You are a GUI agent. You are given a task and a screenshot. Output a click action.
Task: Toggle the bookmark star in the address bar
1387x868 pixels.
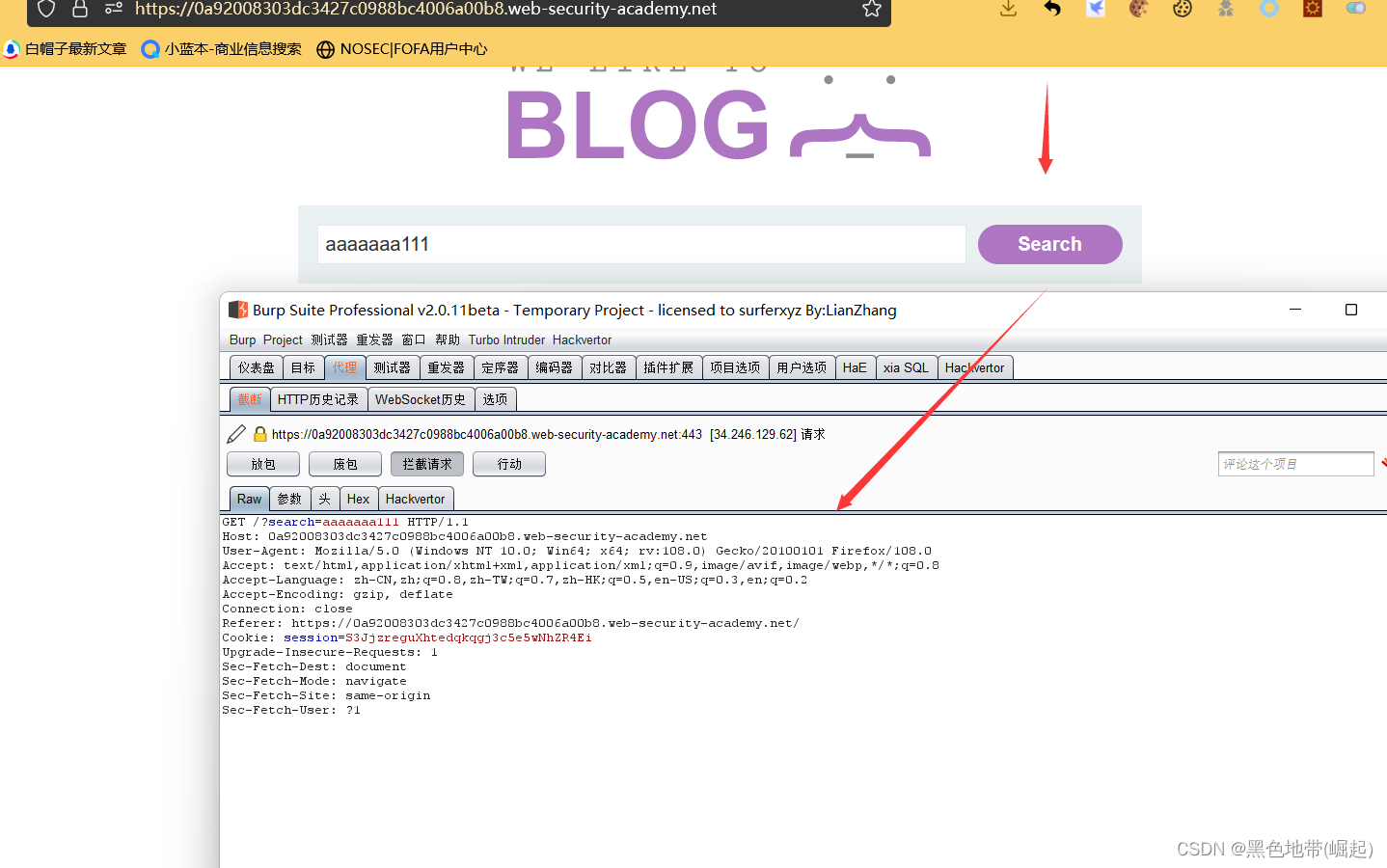point(871,9)
